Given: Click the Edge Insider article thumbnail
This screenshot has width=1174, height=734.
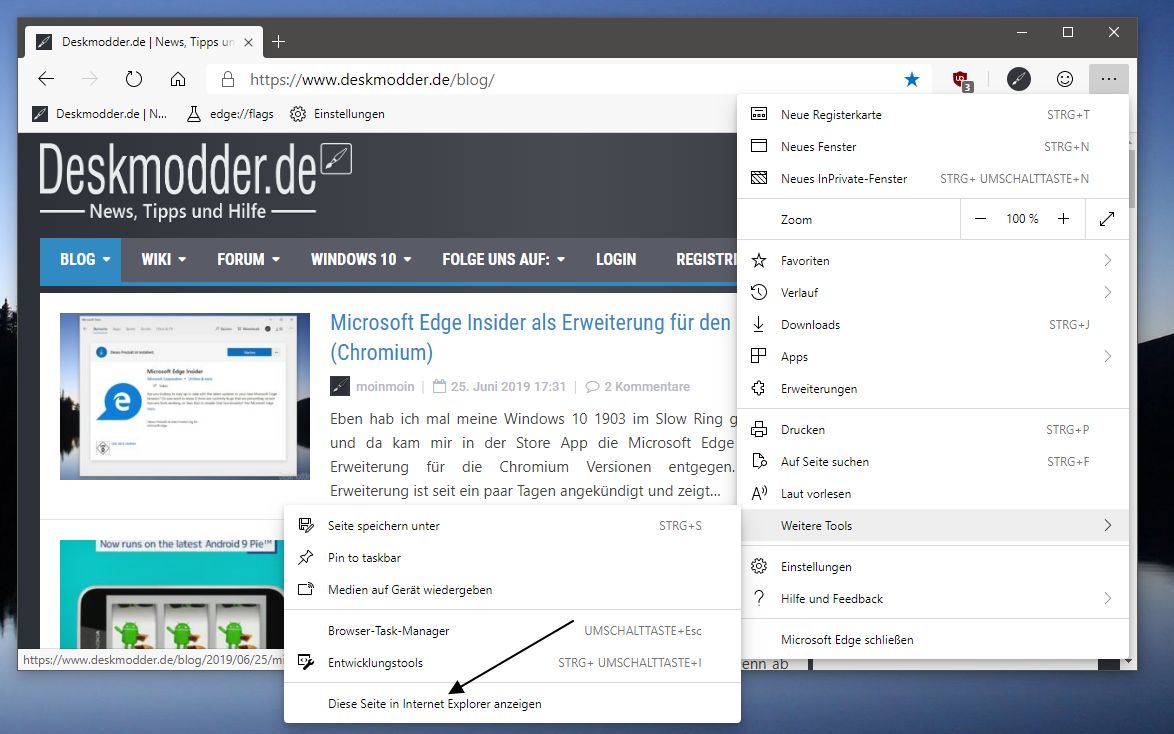Looking at the screenshot, I should tap(185, 396).
